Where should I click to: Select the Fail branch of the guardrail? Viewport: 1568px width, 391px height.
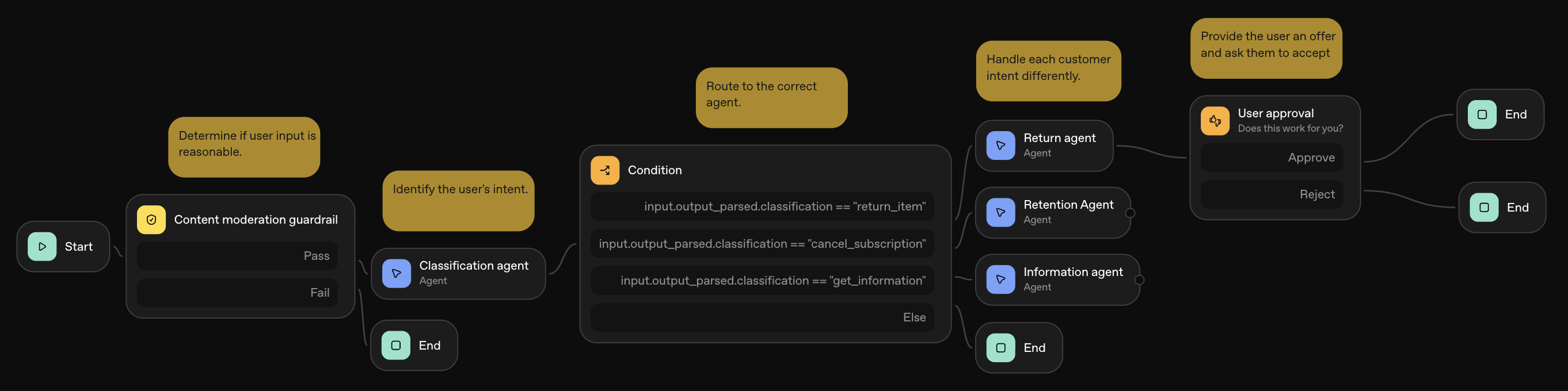237,293
